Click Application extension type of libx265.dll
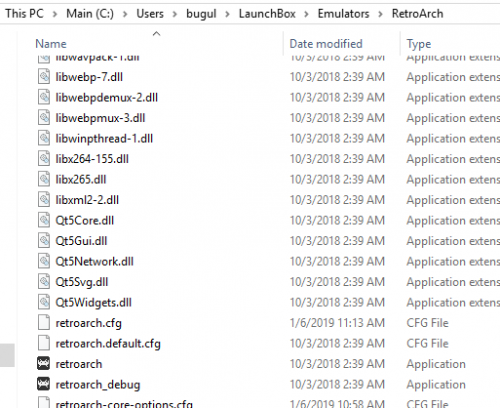The width and height of the screenshot is (500, 408). (x=453, y=180)
